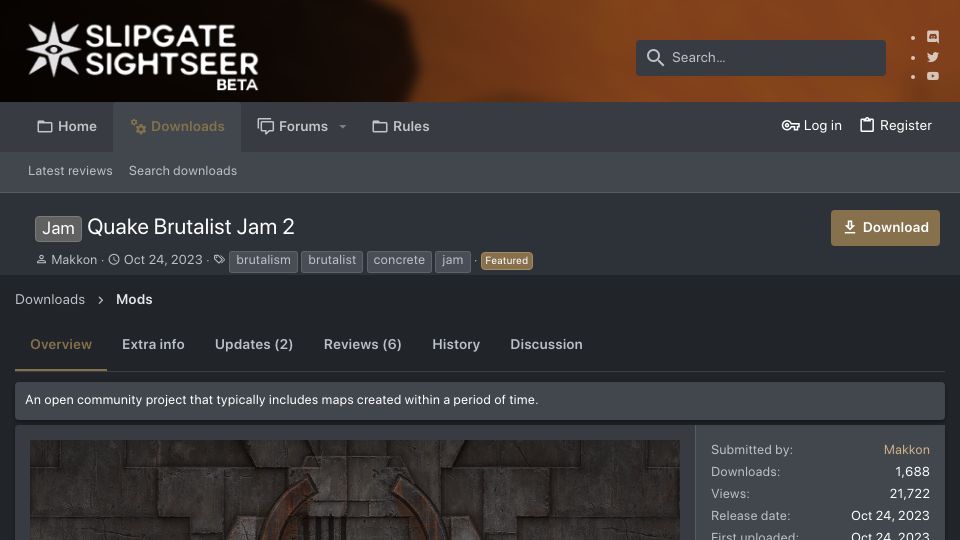
Task: Click author Makkon under the title
Action: (x=74, y=260)
